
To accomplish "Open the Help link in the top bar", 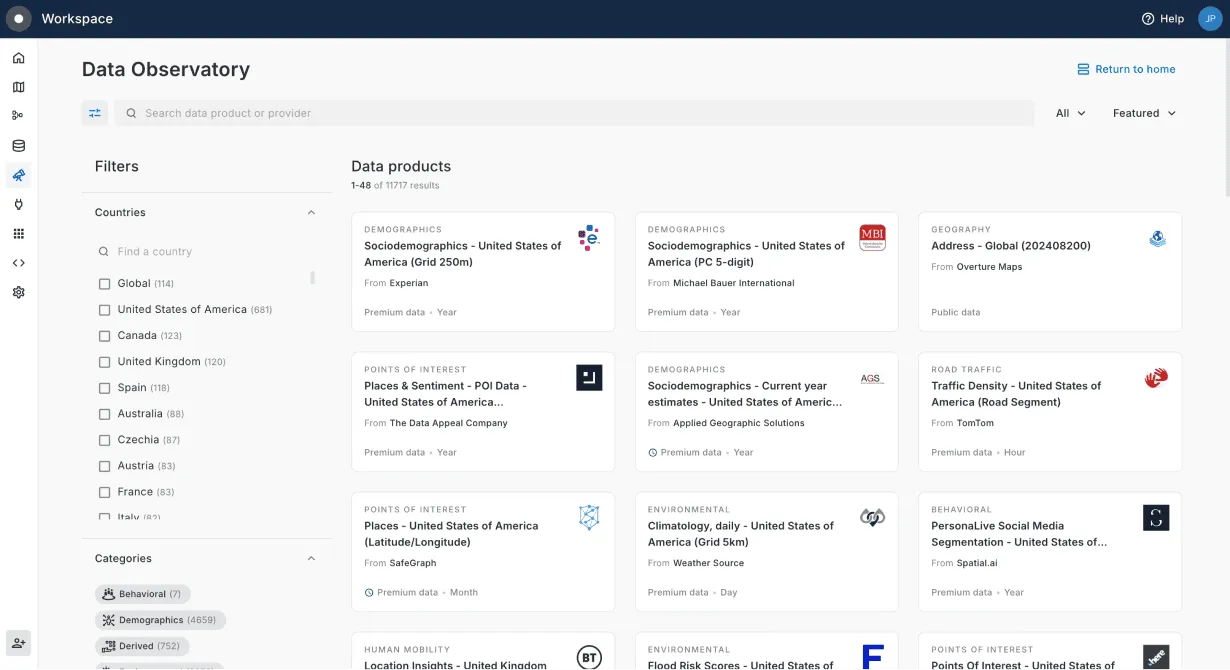I will [x=1162, y=18].
